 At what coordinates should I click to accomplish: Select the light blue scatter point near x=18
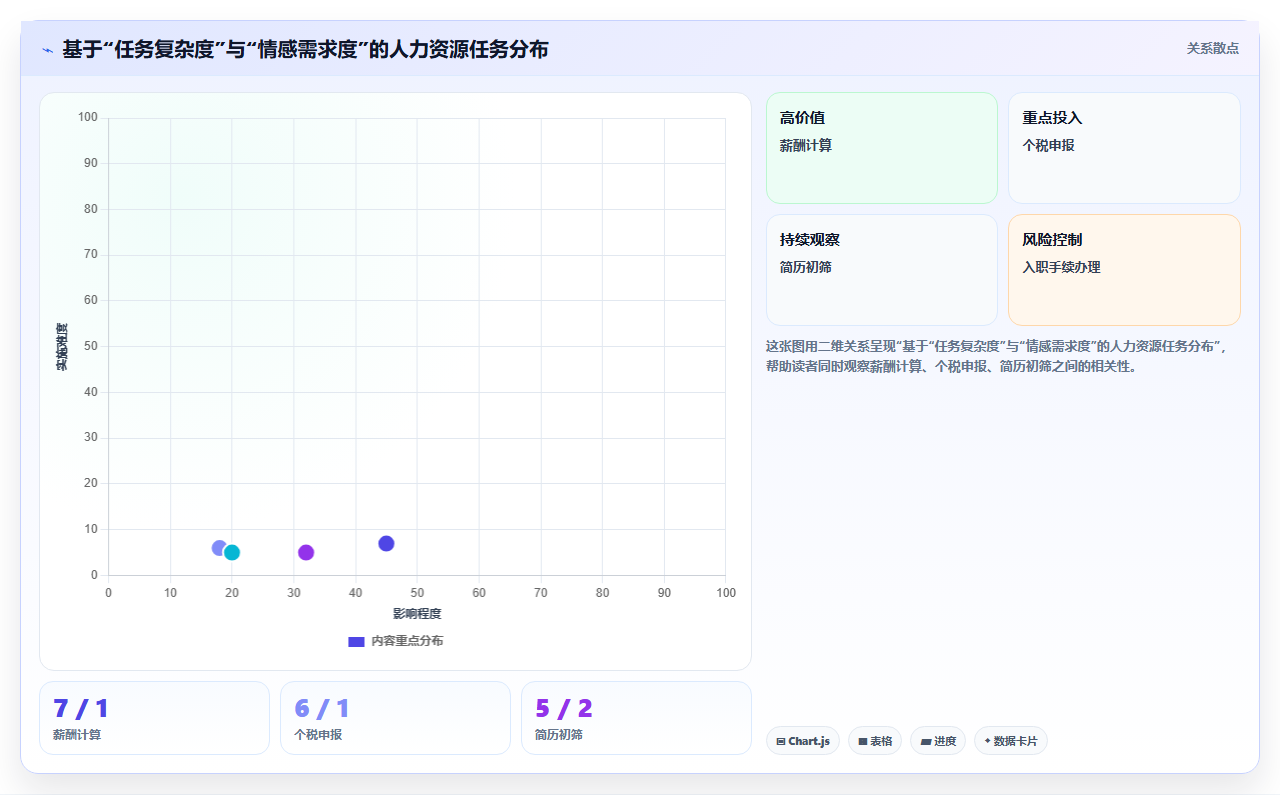pyautogui.click(x=219, y=547)
